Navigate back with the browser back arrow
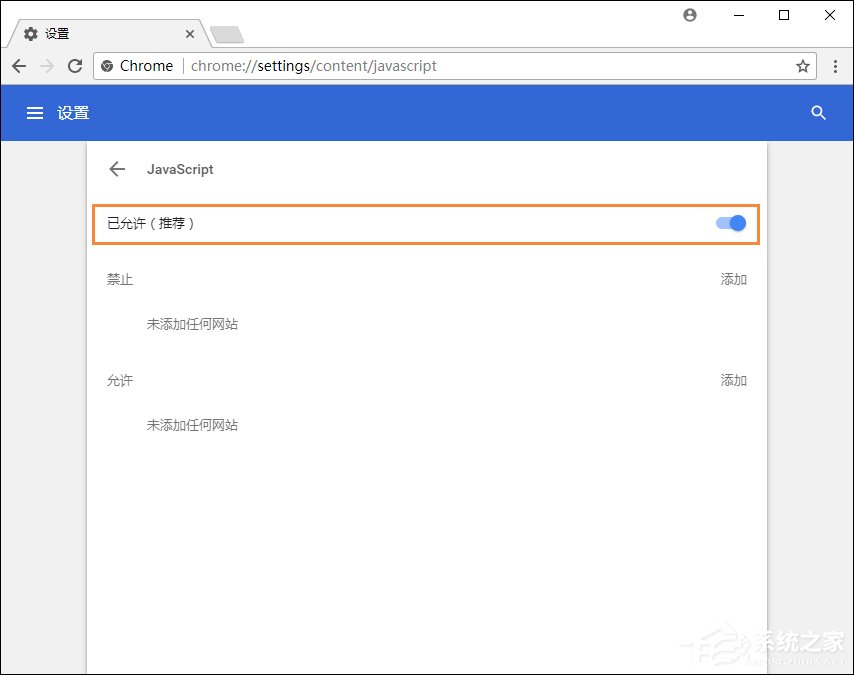 18,66
